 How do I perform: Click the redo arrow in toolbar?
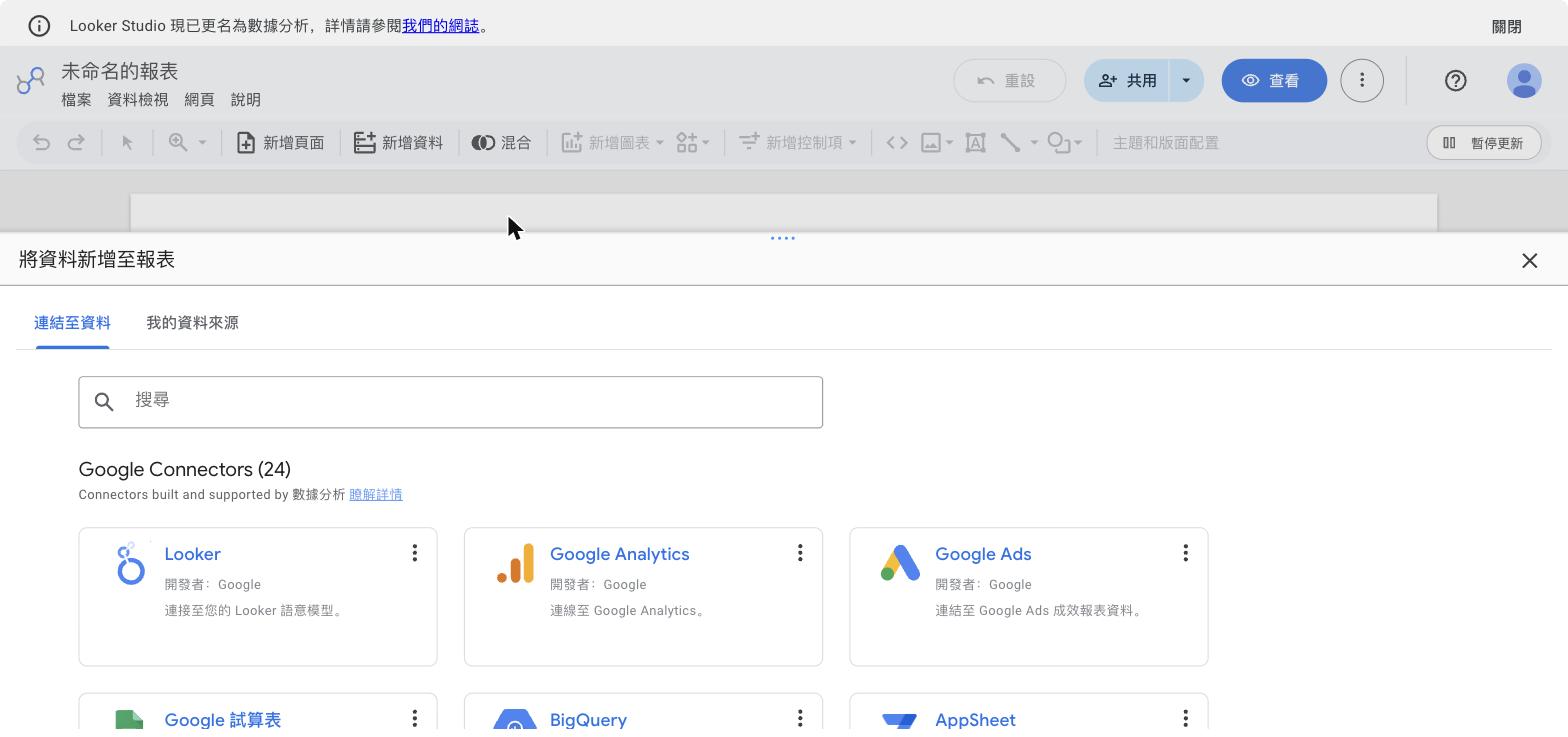tap(76, 143)
